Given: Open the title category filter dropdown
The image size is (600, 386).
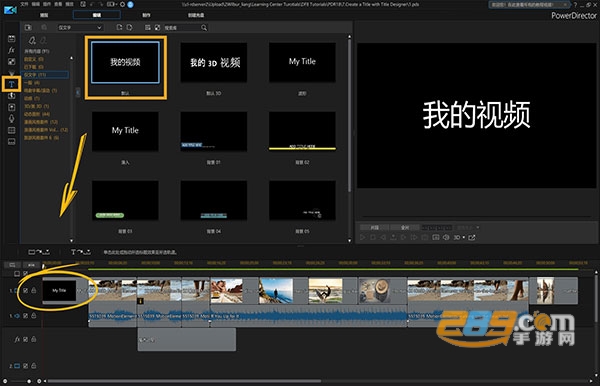Looking at the screenshot, I should tap(80, 28).
